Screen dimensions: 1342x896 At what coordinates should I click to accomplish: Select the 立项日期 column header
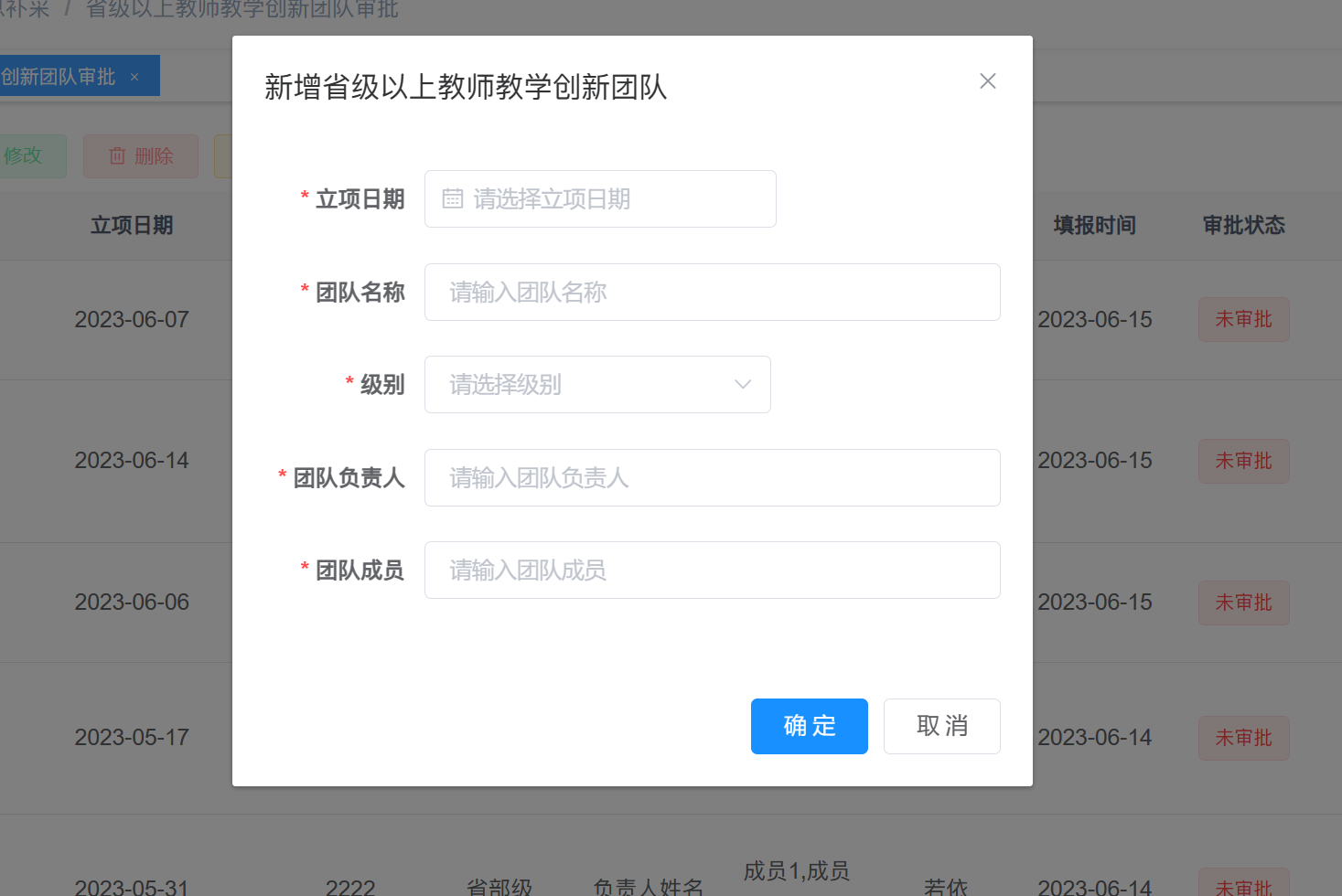pos(132,225)
